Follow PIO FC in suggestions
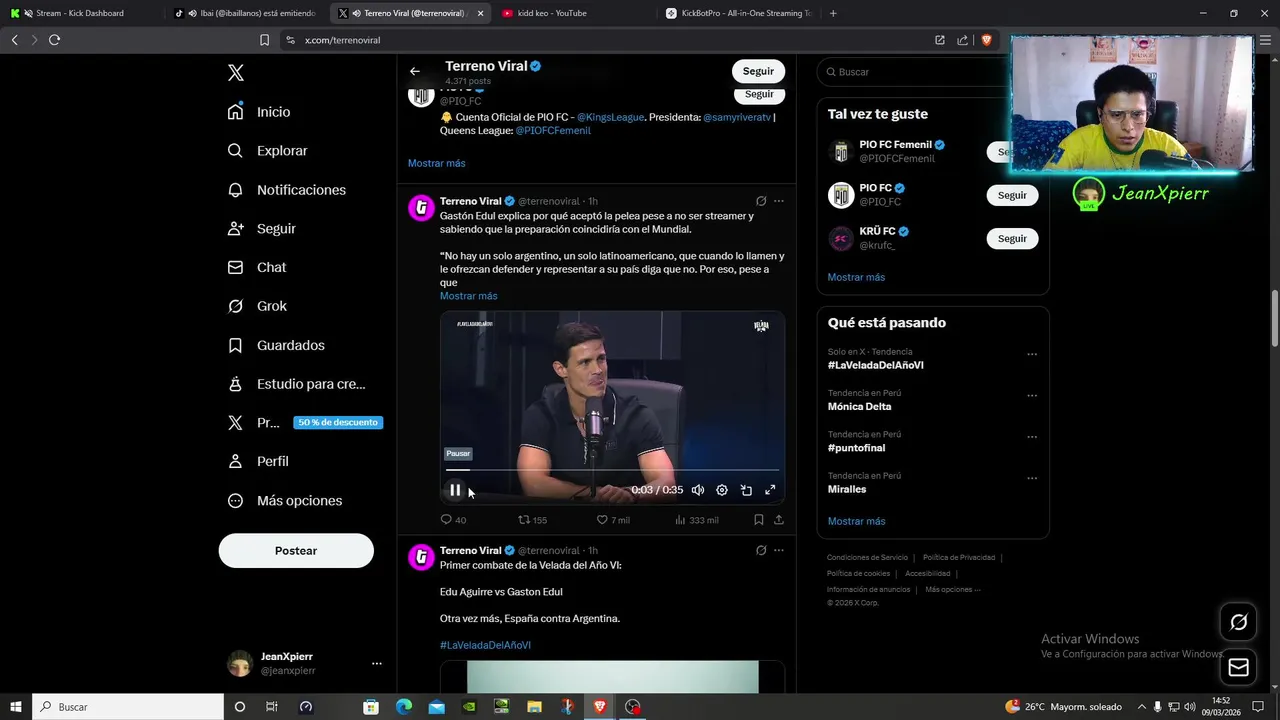1280x720 pixels. pyautogui.click(x=1012, y=195)
